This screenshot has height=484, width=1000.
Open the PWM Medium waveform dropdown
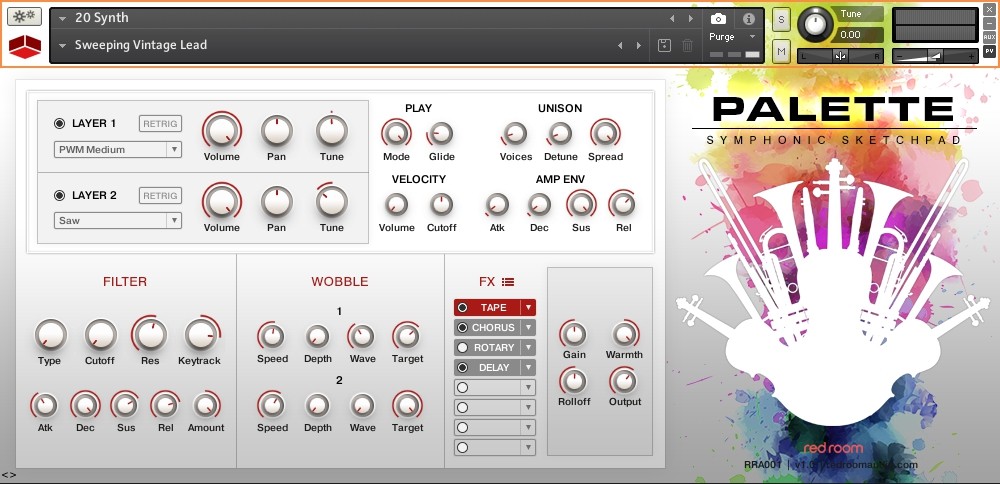pyautogui.click(x=117, y=150)
